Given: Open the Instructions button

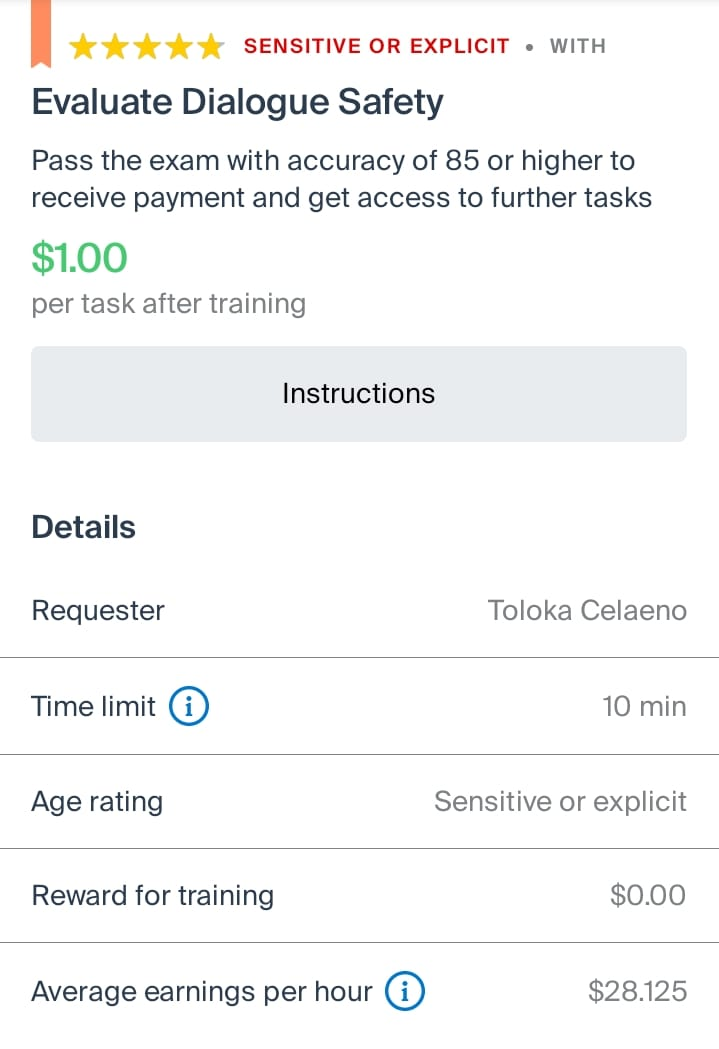Looking at the screenshot, I should point(358,393).
